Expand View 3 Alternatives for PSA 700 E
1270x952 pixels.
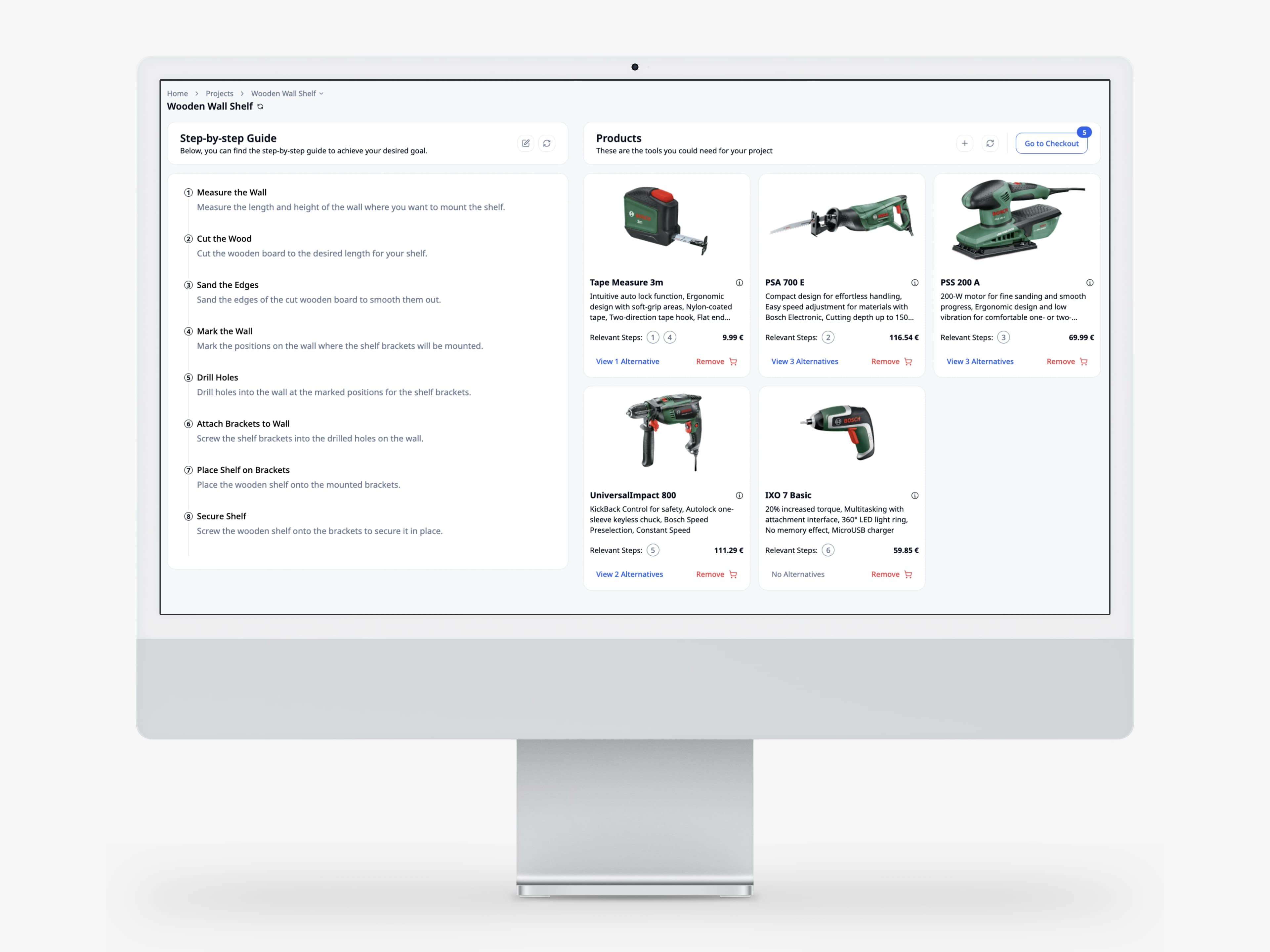[x=804, y=362]
